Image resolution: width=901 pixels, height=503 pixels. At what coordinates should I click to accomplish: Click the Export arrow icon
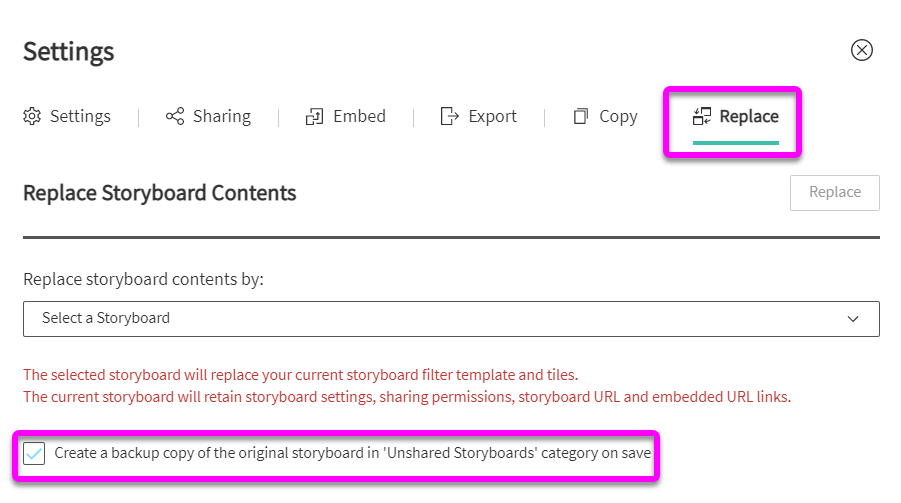(x=450, y=117)
